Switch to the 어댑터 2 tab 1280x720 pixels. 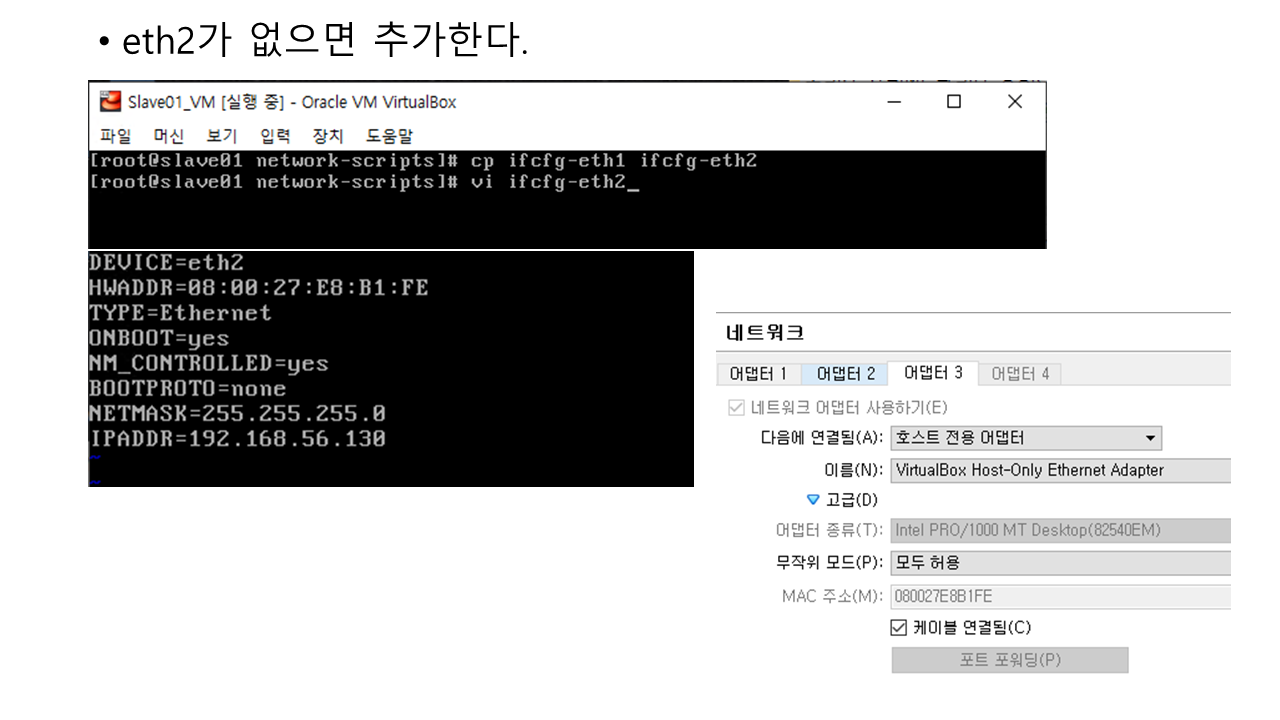coord(845,374)
